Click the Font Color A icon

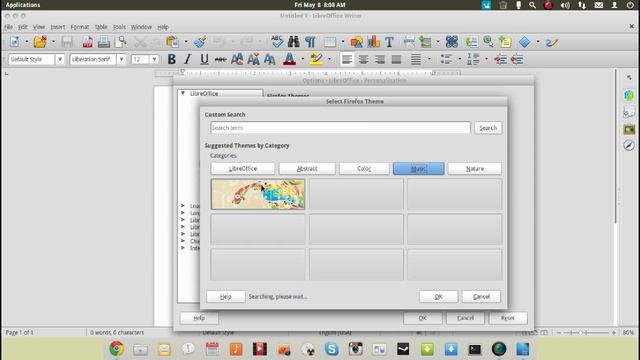pos(289,59)
